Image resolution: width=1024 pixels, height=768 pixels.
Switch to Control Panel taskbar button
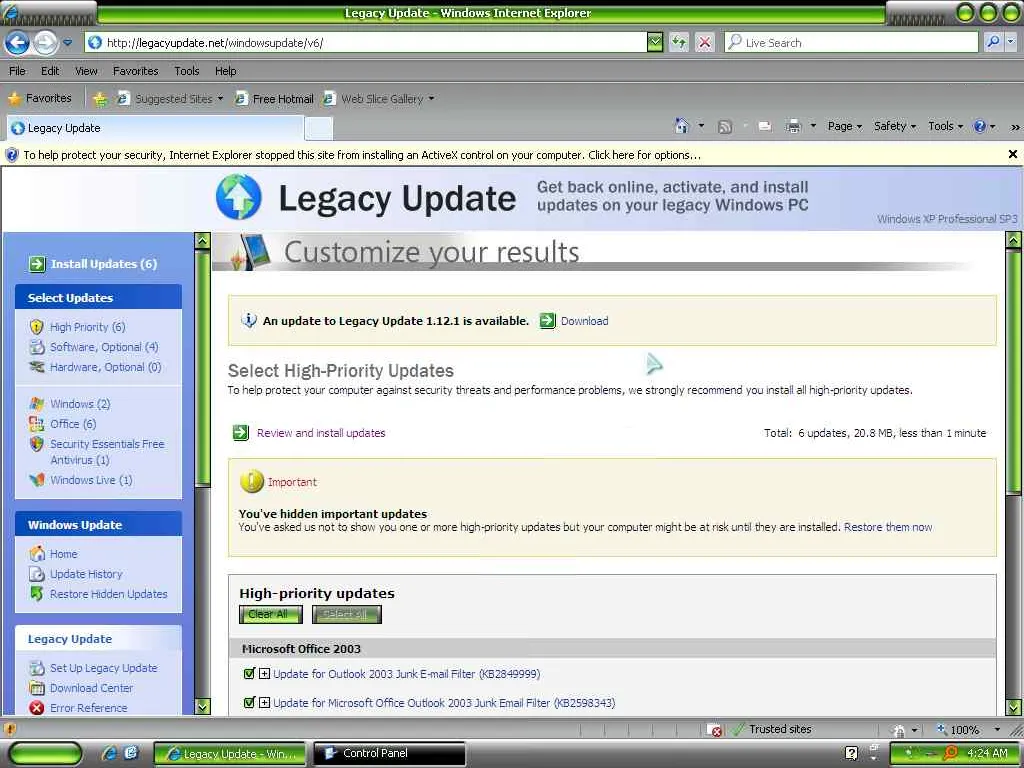tap(390, 753)
